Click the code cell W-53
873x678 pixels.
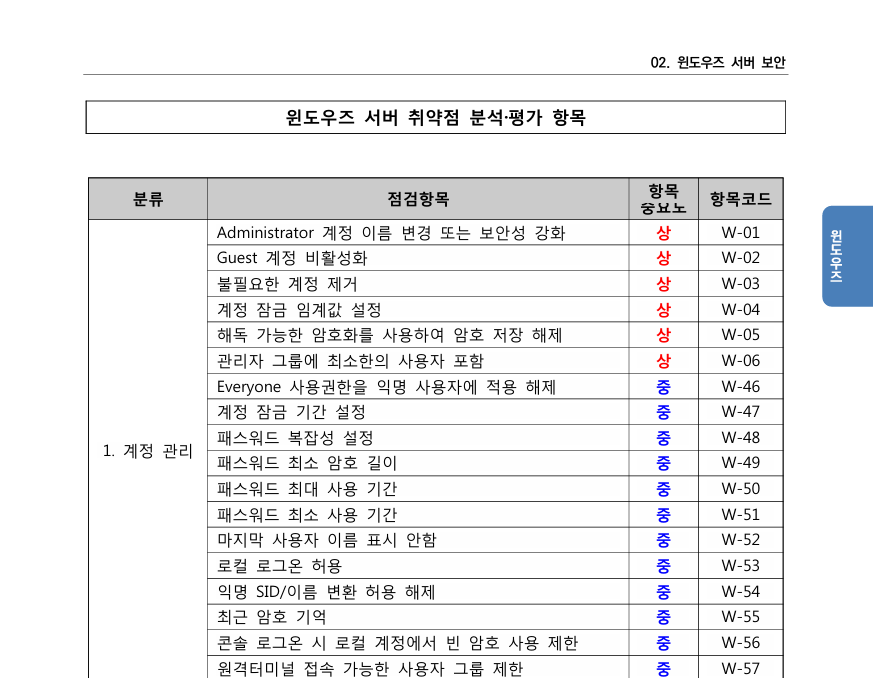click(x=740, y=566)
